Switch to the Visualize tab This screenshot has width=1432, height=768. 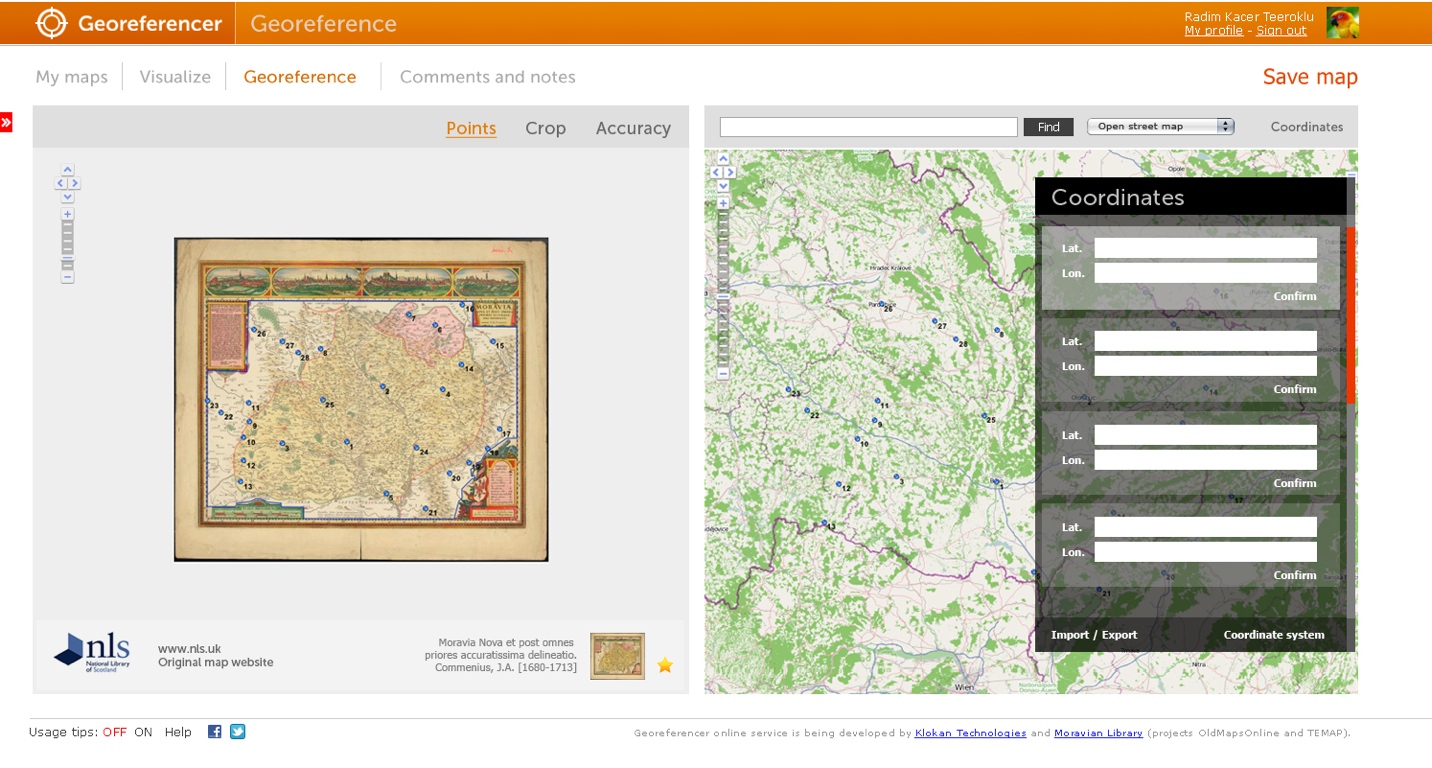pos(175,77)
